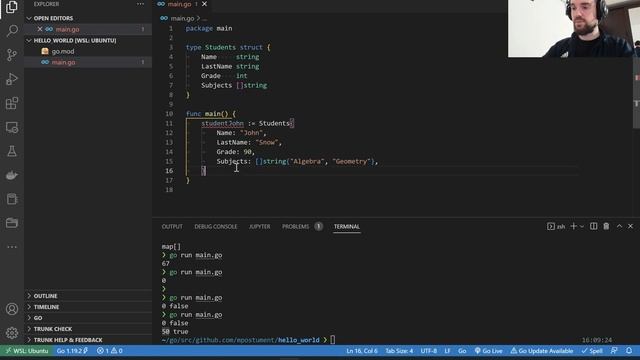Open the Testing flask view
Screen dimensions: 640x360
(x=12, y=151)
